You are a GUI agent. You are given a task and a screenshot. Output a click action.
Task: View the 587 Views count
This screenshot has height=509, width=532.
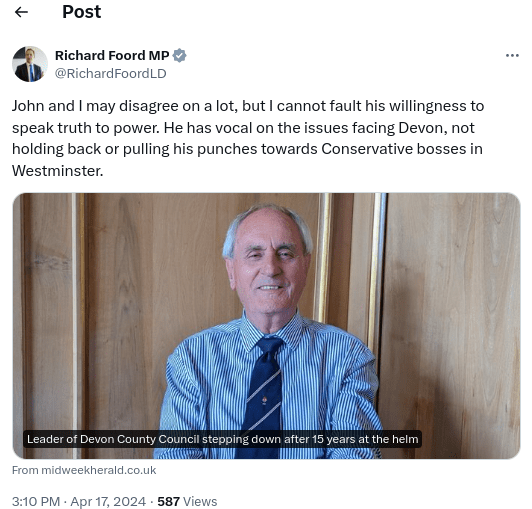click(187, 502)
